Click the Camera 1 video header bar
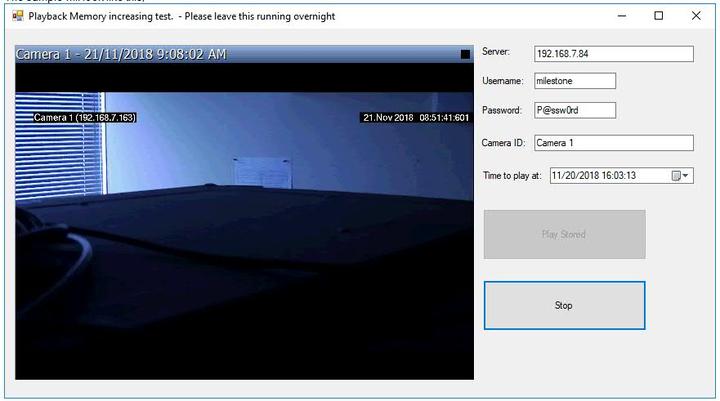 click(240, 55)
